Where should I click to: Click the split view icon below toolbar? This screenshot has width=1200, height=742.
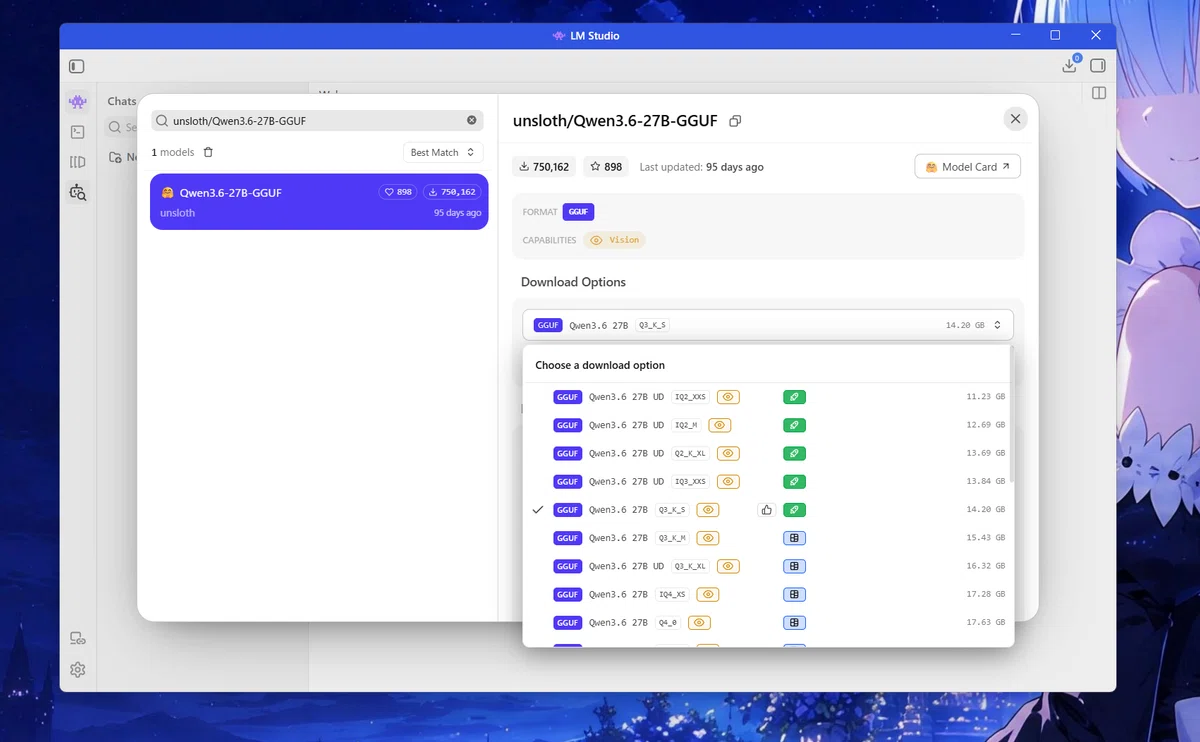tap(1099, 93)
